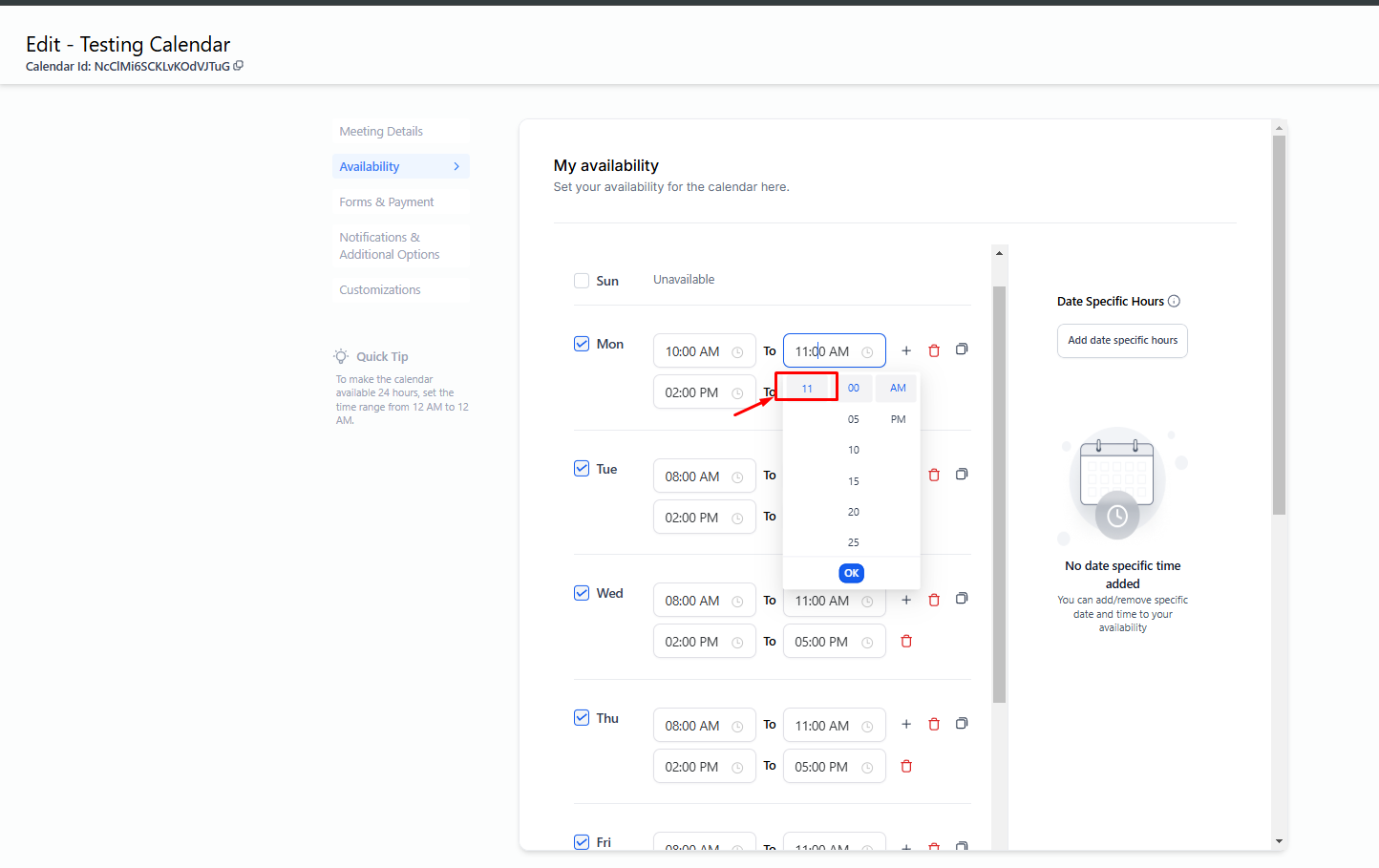Screen dimensions: 1379x868
Task: Delete Monday's first time slot
Action: pos(934,351)
